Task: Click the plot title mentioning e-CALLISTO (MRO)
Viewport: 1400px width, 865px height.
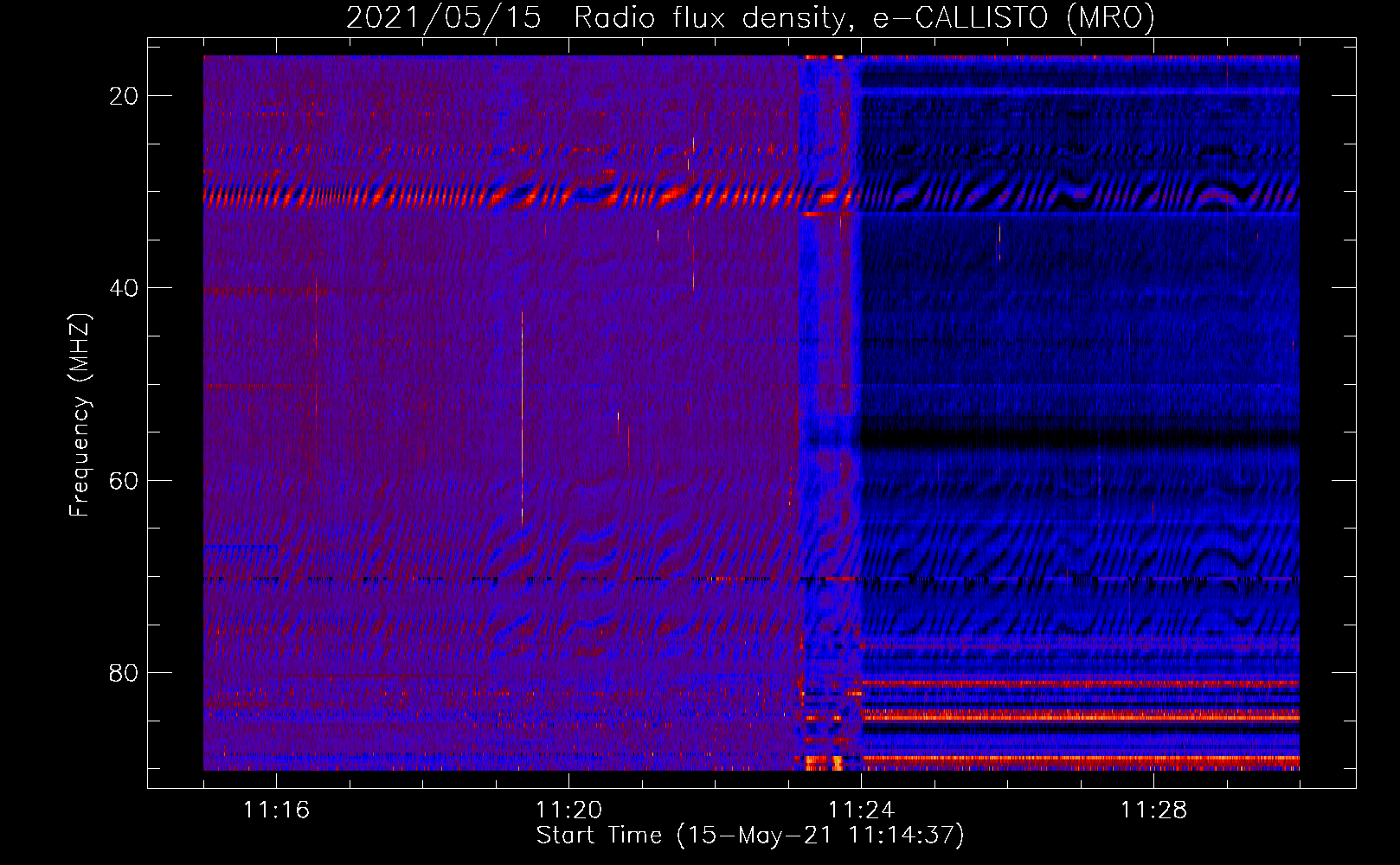Action: coord(750,17)
